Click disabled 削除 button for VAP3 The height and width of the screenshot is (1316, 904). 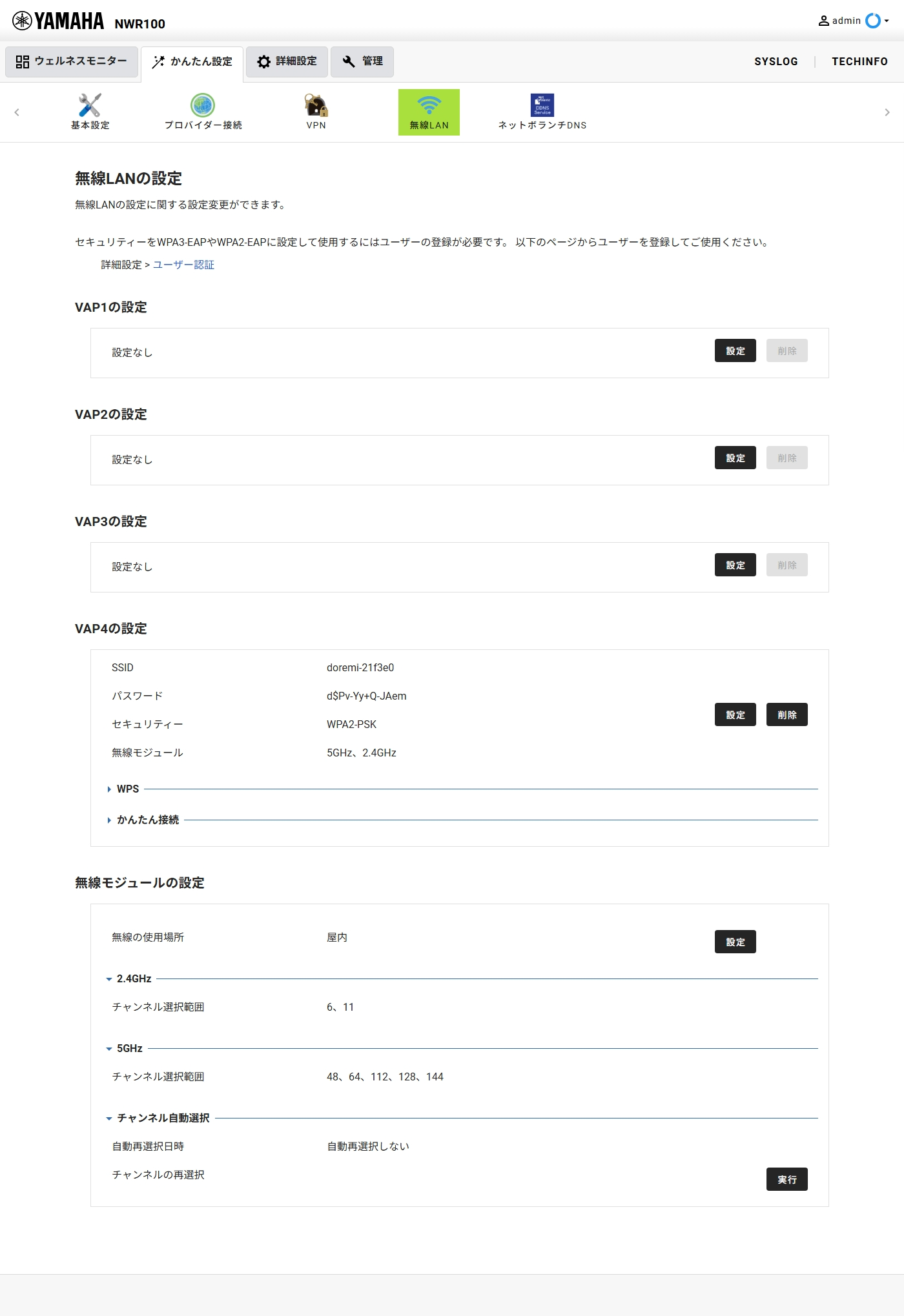click(x=787, y=565)
